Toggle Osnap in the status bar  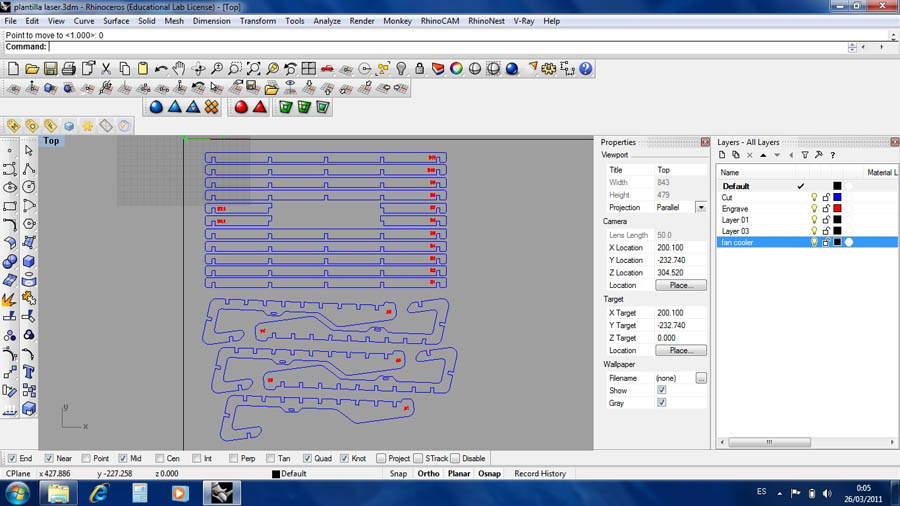(x=489, y=474)
